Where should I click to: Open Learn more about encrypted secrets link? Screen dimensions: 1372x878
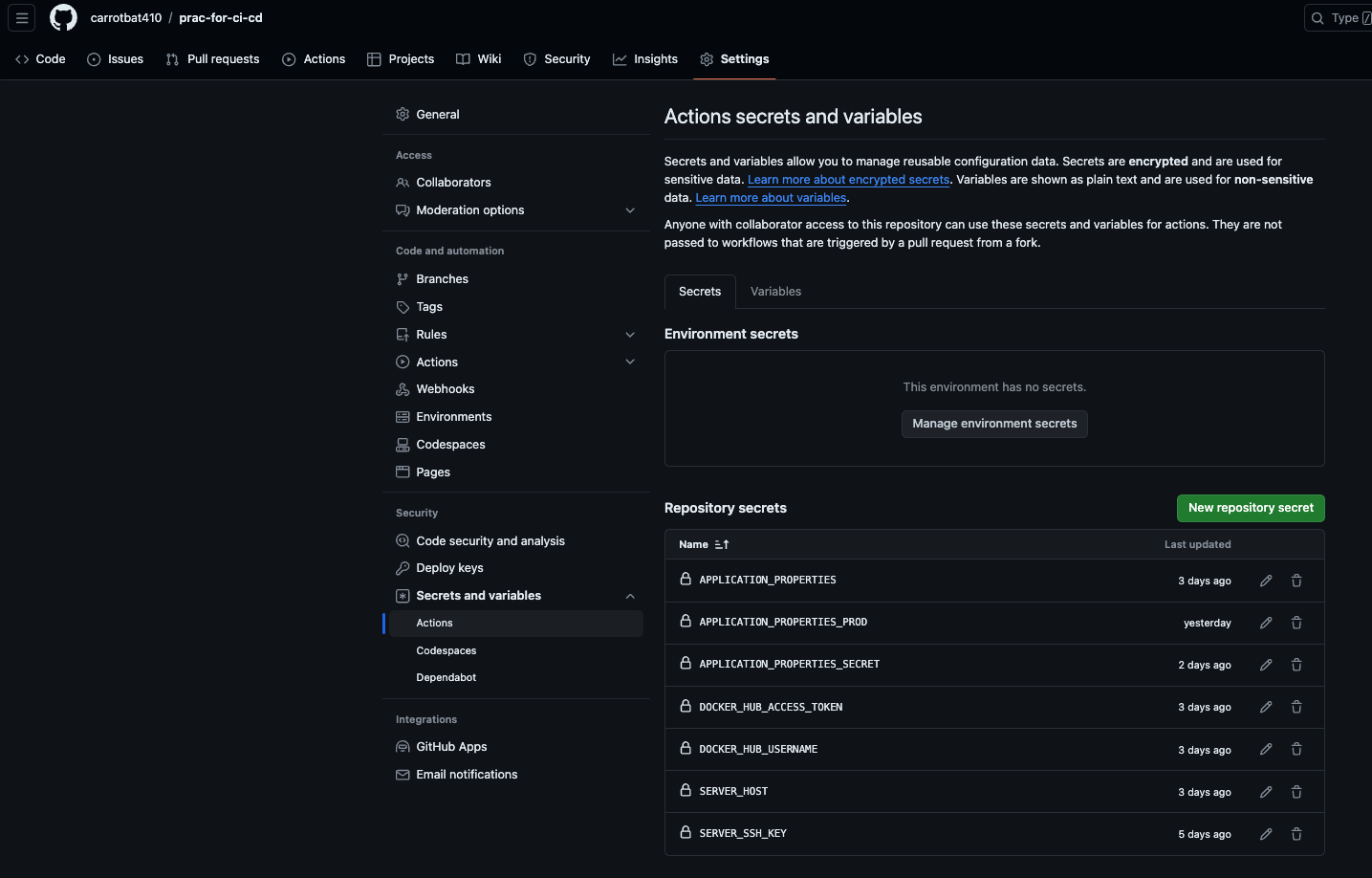click(848, 180)
